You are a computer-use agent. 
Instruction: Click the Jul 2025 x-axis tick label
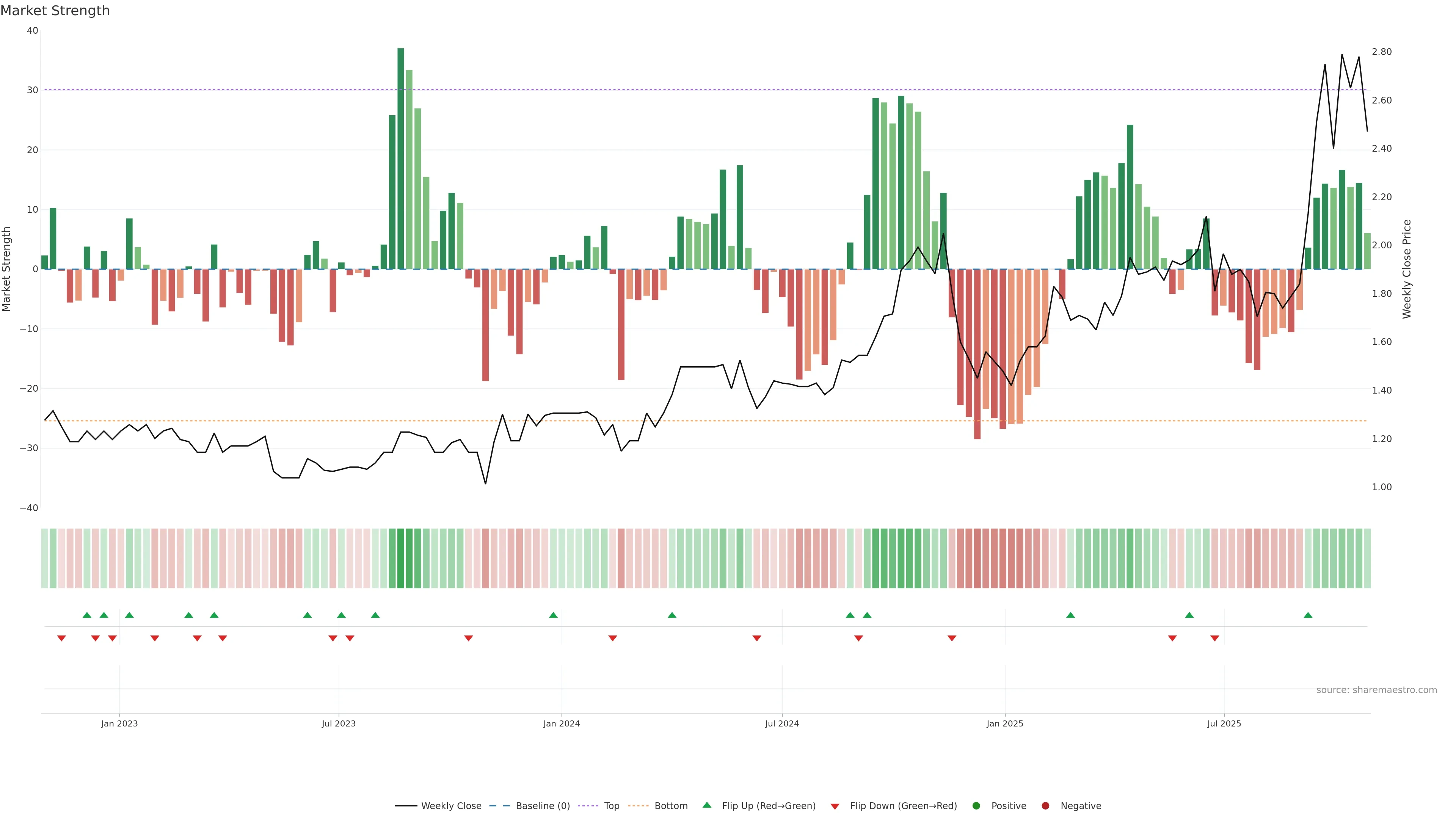click(x=1224, y=723)
